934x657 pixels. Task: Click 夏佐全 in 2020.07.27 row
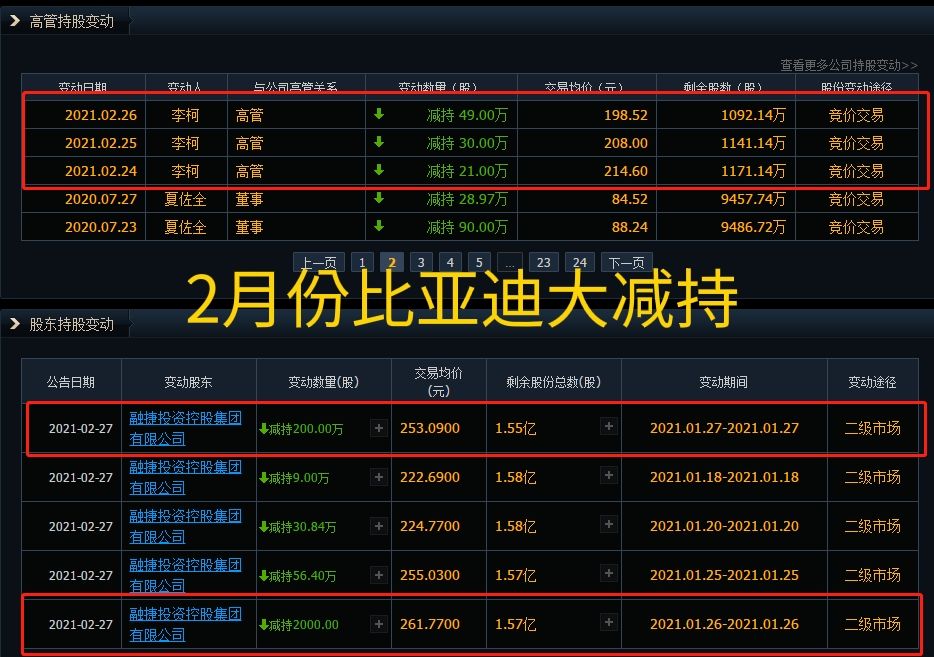185,199
